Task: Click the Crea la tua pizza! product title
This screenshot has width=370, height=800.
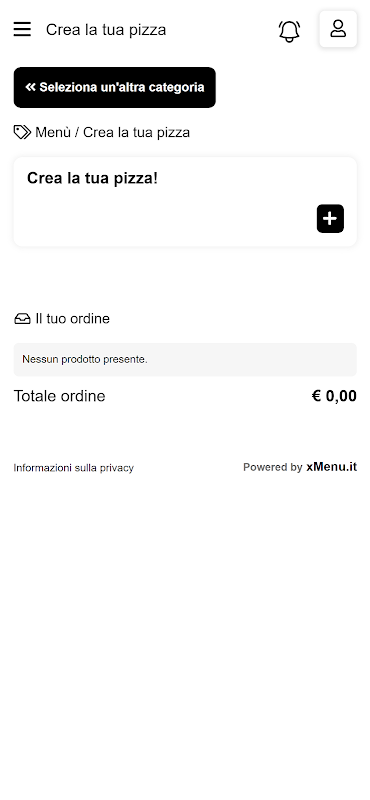Action: [92, 178]
